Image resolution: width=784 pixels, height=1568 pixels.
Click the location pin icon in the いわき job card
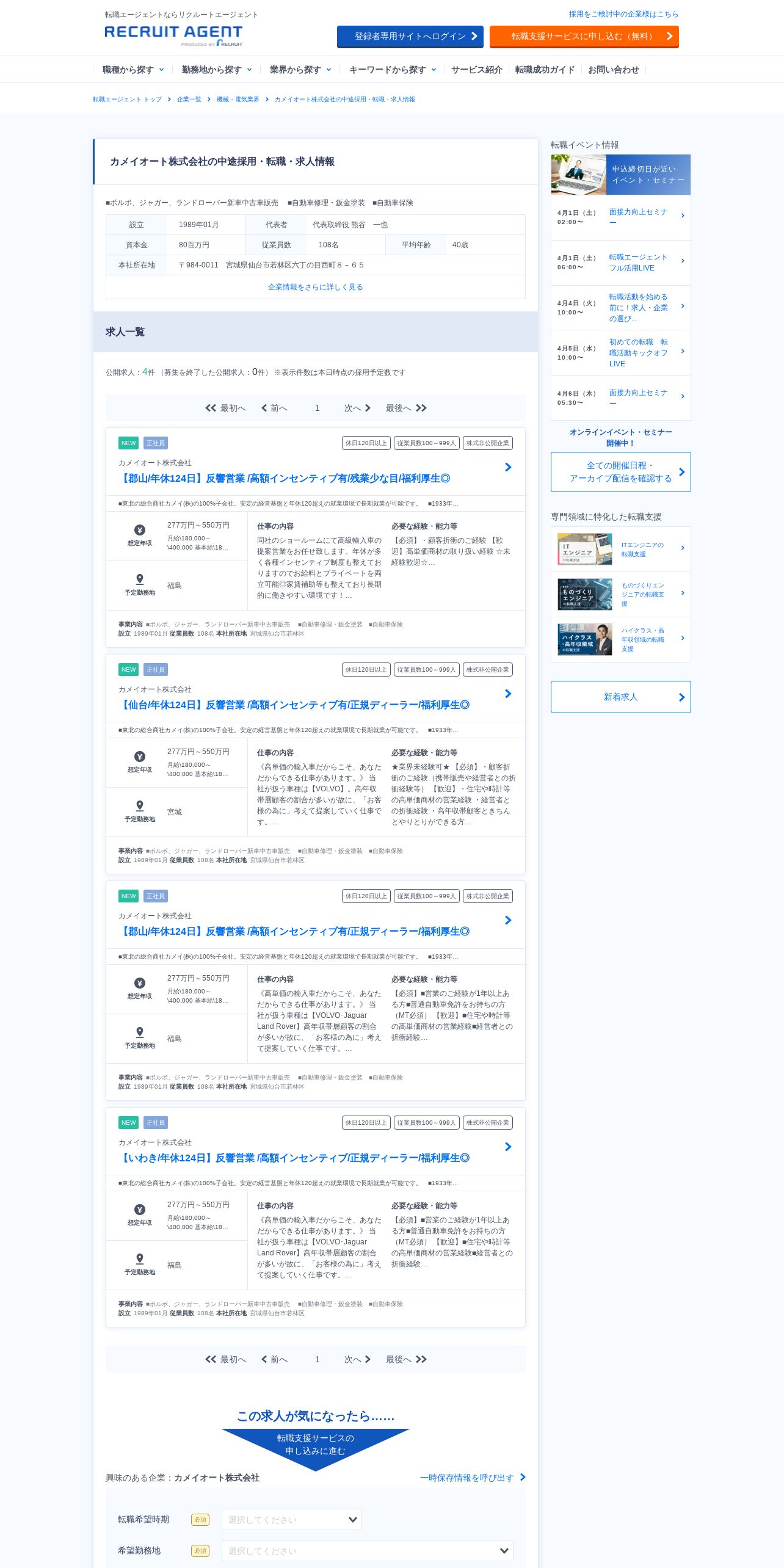140,1259
